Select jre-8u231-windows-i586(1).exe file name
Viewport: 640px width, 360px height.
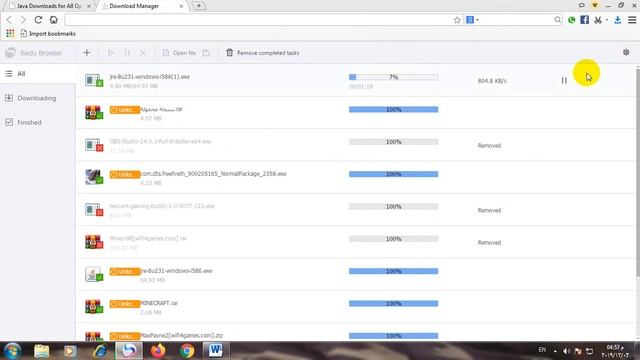150,77
